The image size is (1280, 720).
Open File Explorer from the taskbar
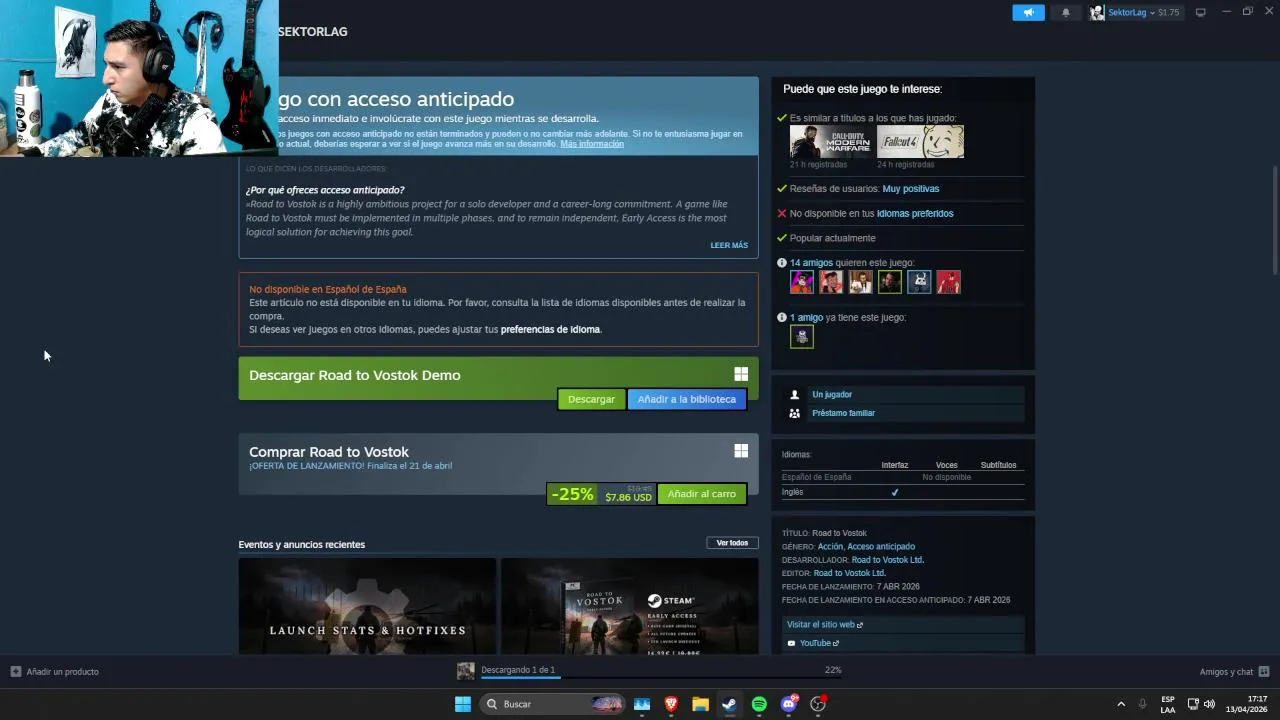coord(700,704)
